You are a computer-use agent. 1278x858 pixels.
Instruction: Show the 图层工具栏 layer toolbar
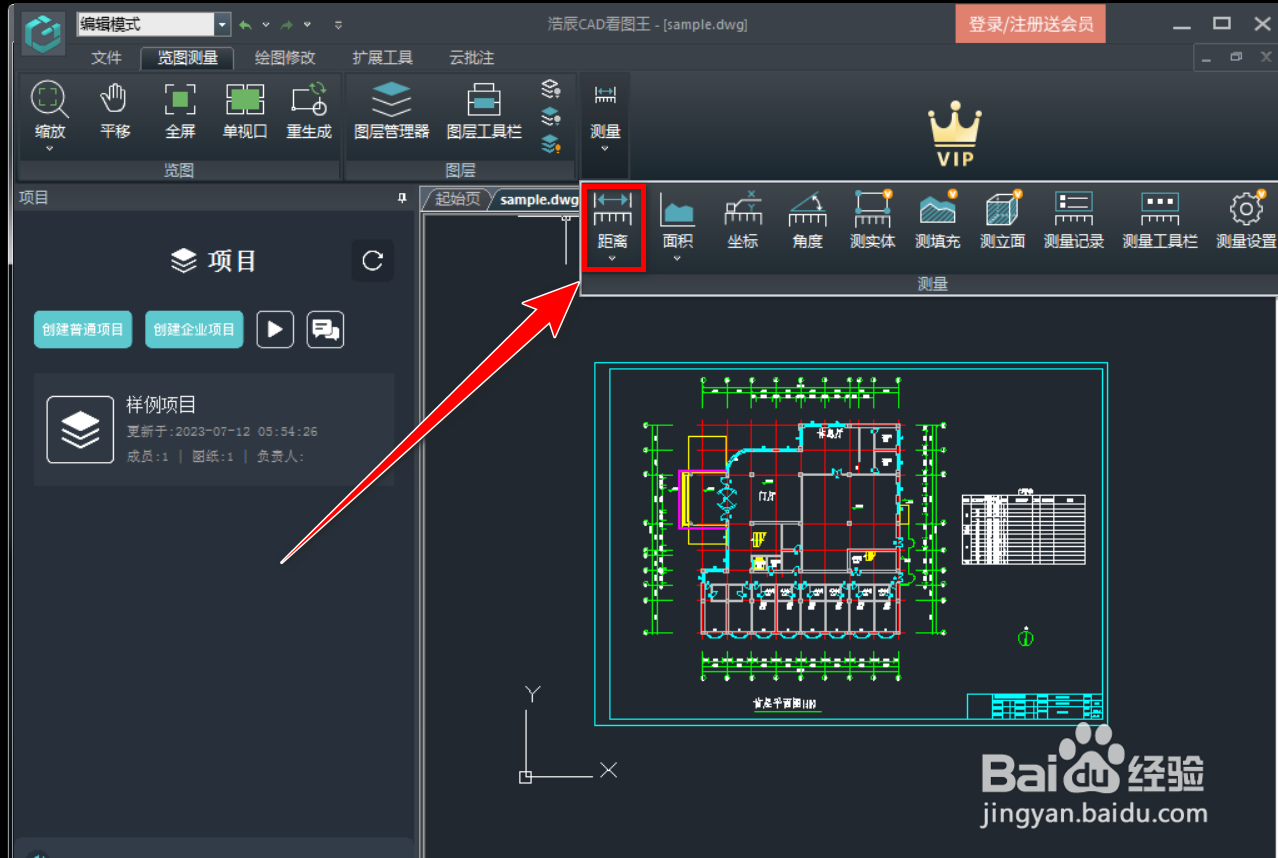pos(484,110)
